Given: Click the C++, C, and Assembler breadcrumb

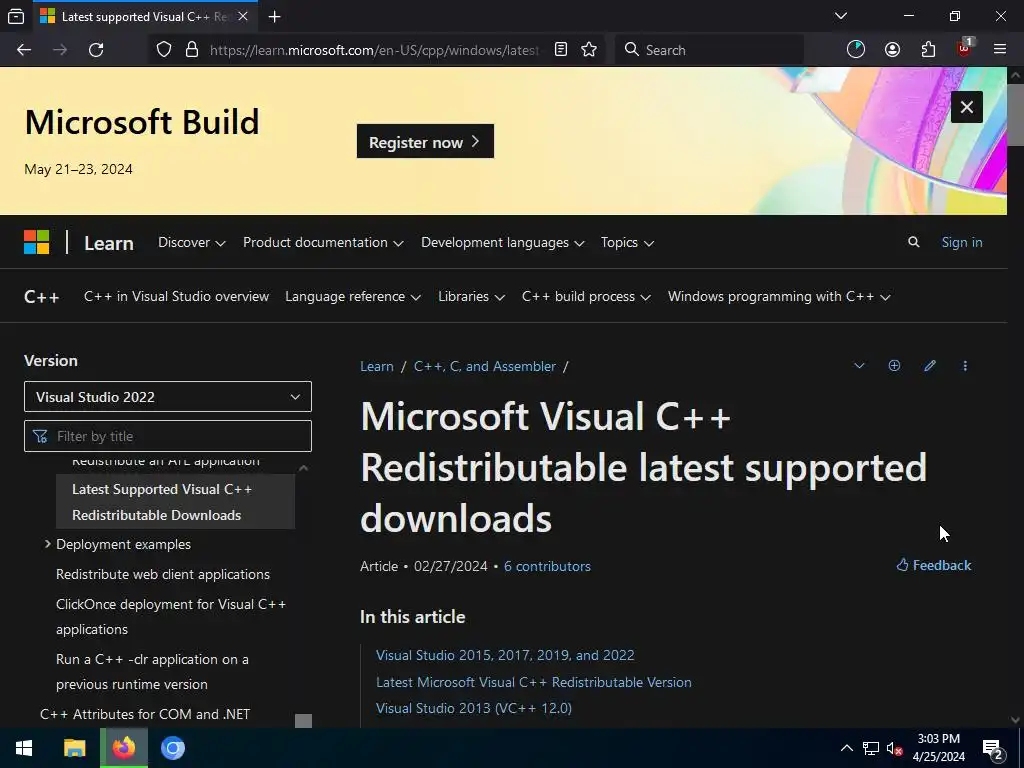Looking at the screenshot, I should 485,366.
